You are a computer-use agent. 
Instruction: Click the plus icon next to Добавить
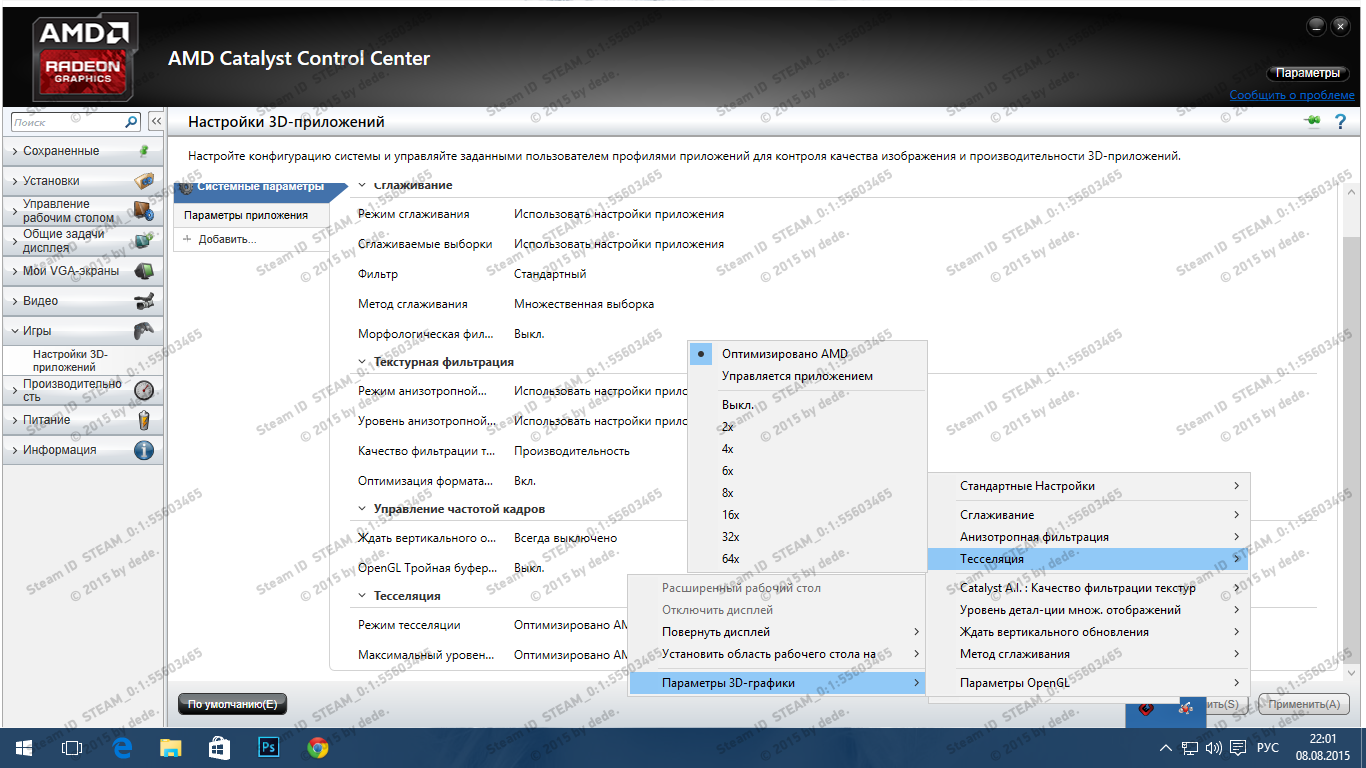click(187, 239)
